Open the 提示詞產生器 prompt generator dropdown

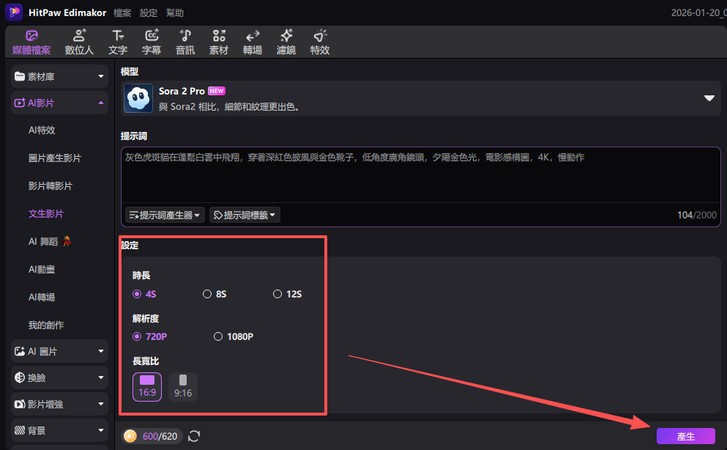[x=165, y=215]
